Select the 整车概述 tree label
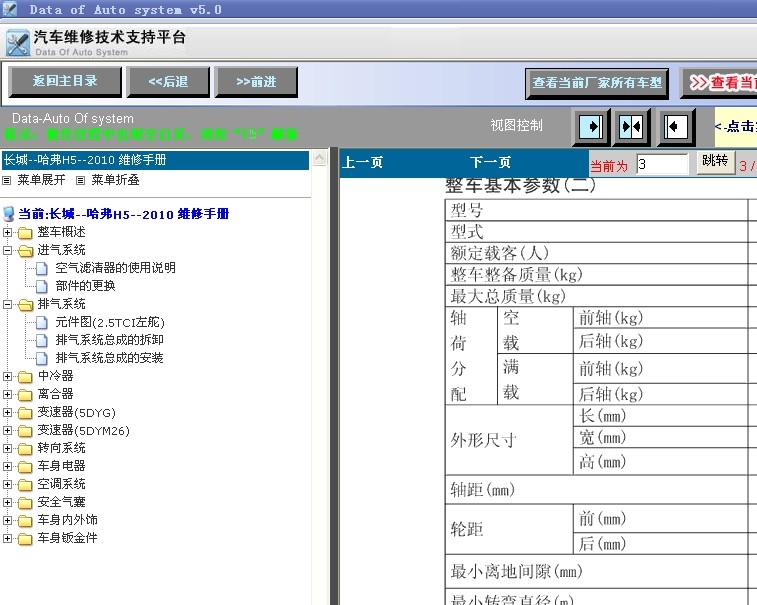The width and height of the screenshot is (757, 605). coord(61,232)
